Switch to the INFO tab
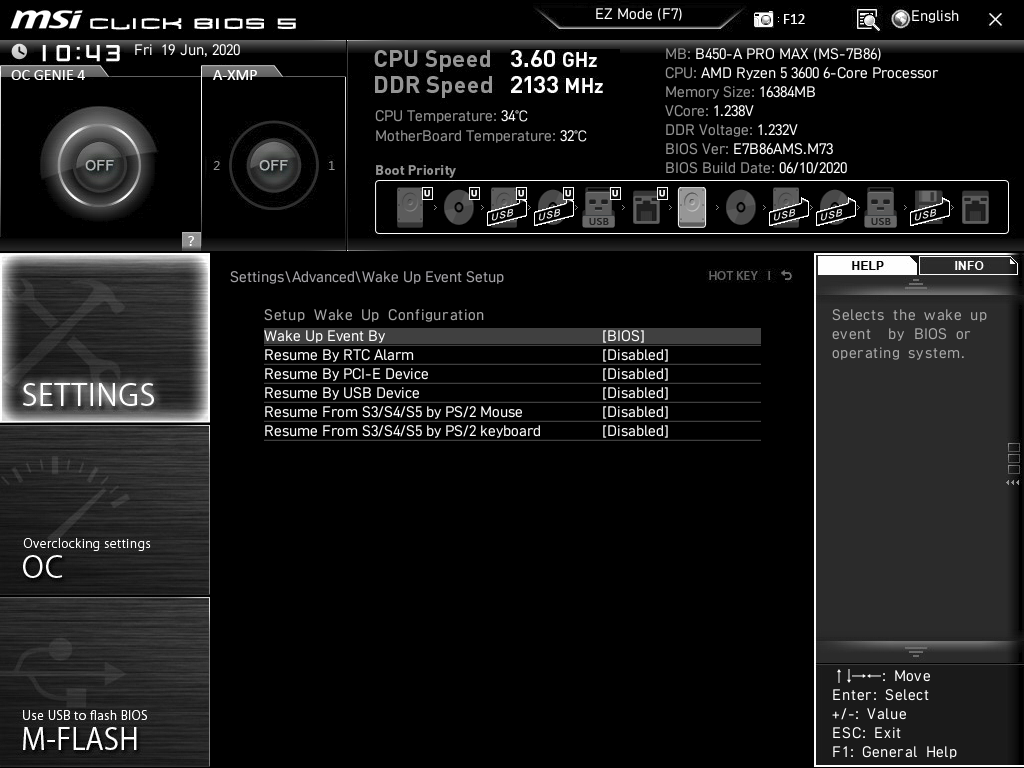 pyautogui.click(x=968, y=265)
